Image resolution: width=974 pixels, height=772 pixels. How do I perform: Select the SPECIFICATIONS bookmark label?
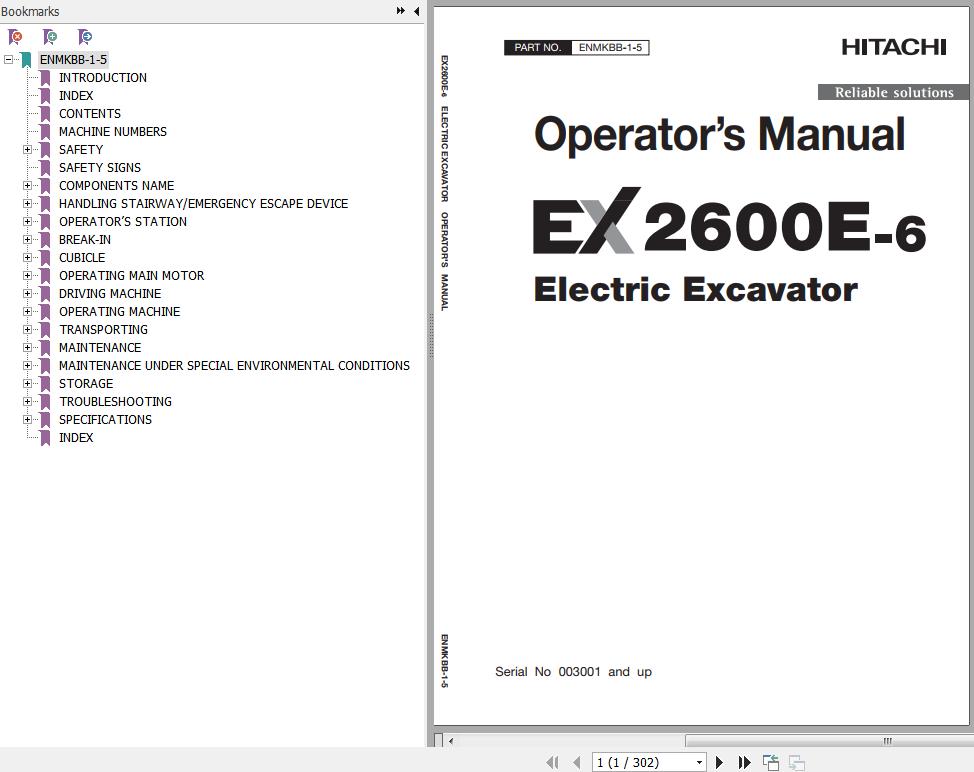coord(106,420)
